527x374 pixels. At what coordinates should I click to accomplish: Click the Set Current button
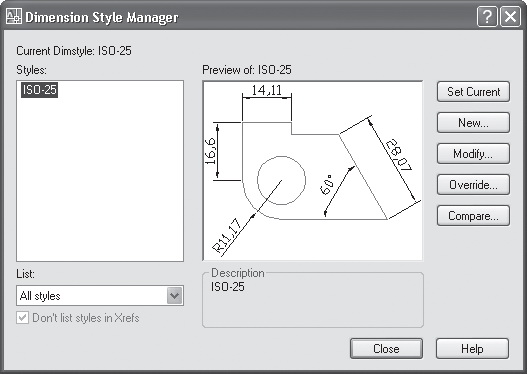tap(473, 91)
